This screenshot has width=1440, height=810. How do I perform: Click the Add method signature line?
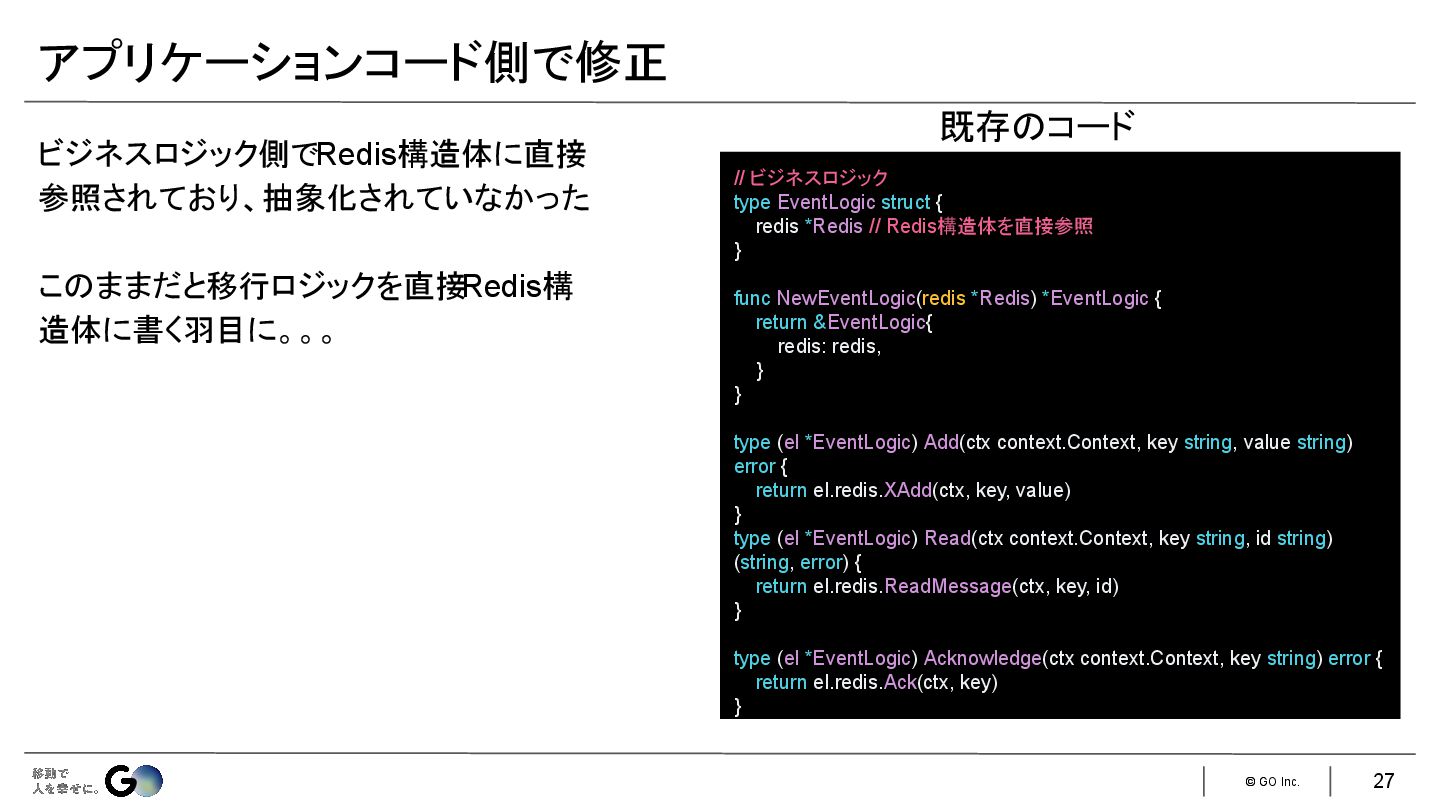point(1043,442)
